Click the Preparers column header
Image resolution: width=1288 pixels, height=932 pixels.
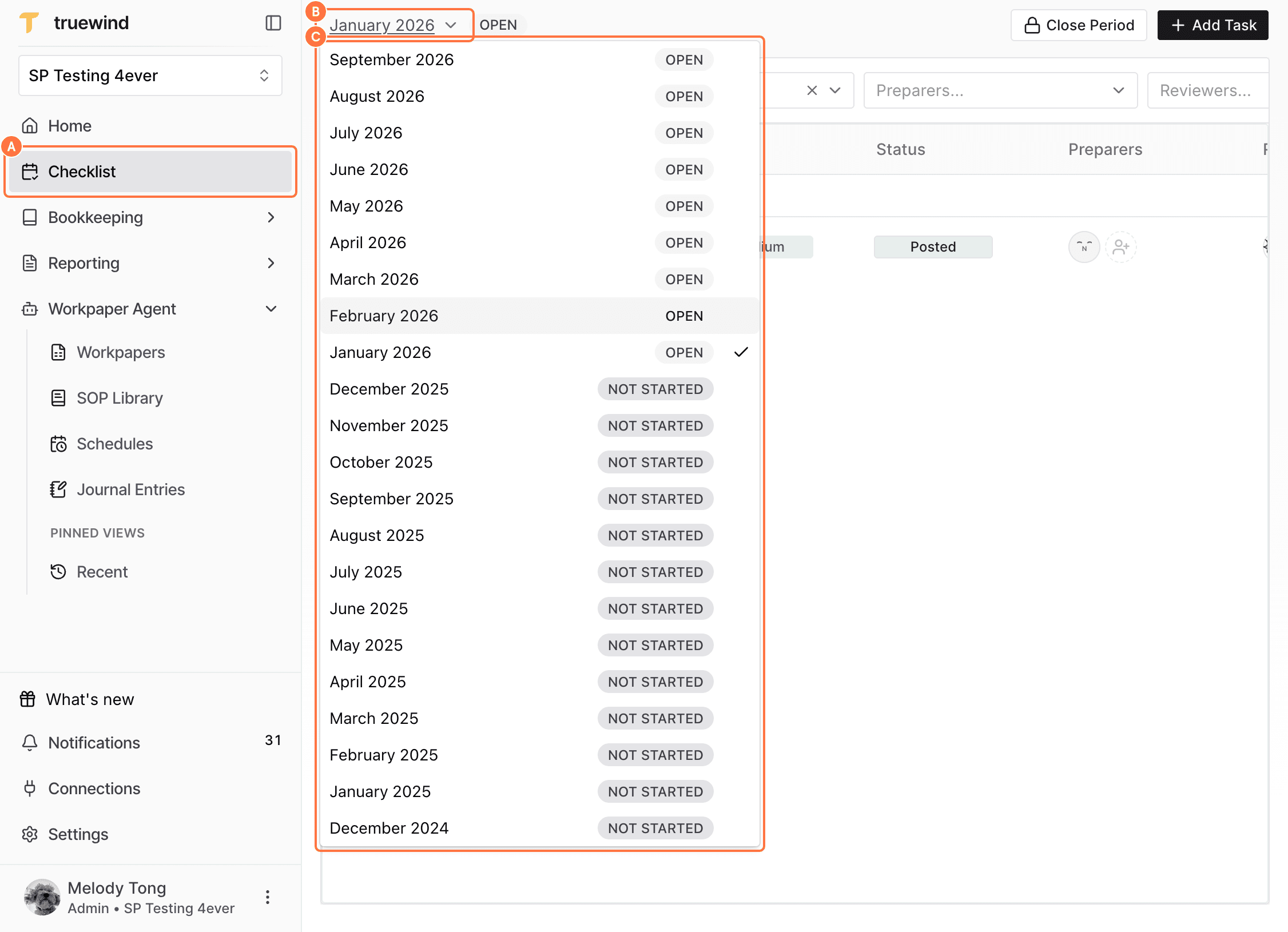pyautogui.click(x=1105, y=149)
